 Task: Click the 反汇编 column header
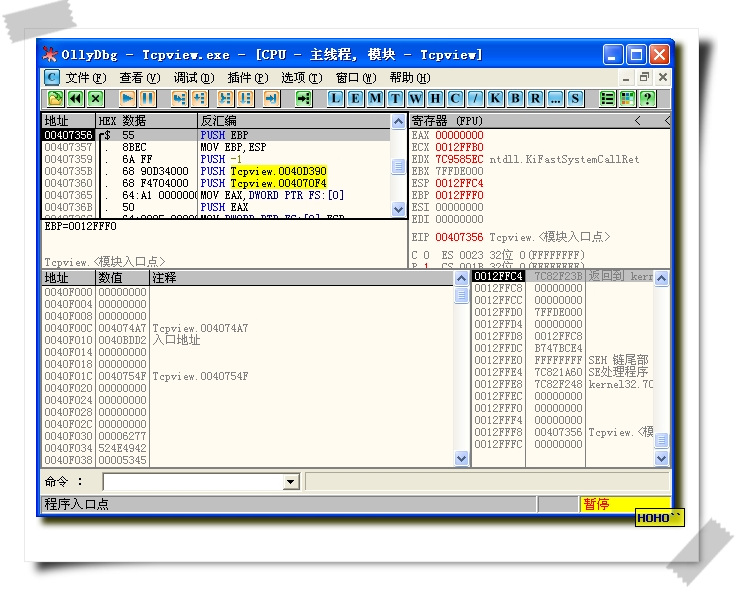(218, 120)
